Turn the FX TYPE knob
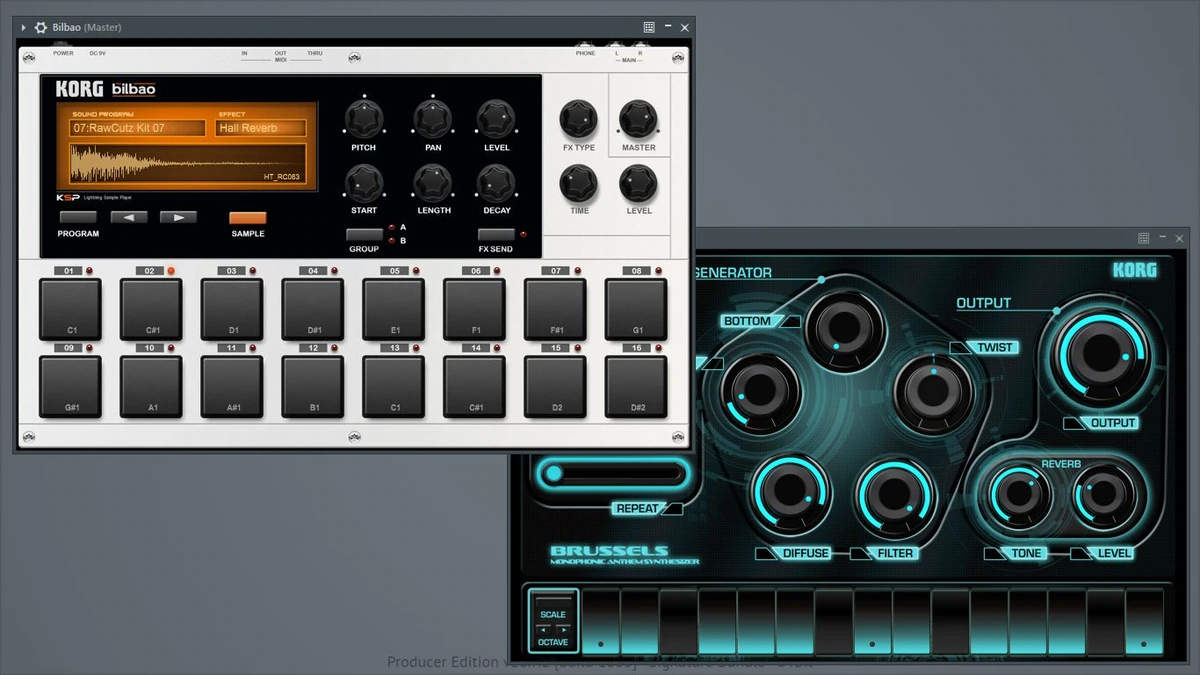The width and height of the screenshot is (1200, 675). point(578,120)
